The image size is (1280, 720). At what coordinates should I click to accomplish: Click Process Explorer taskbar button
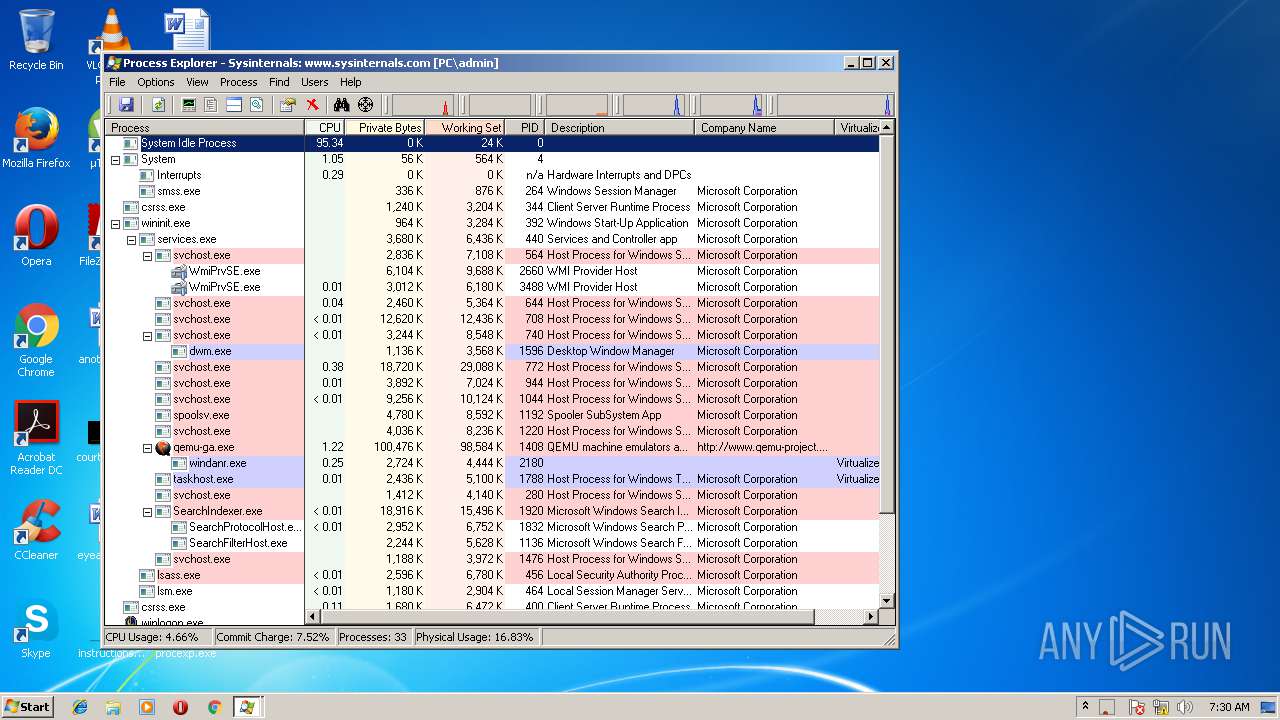[x=246, y=707]
